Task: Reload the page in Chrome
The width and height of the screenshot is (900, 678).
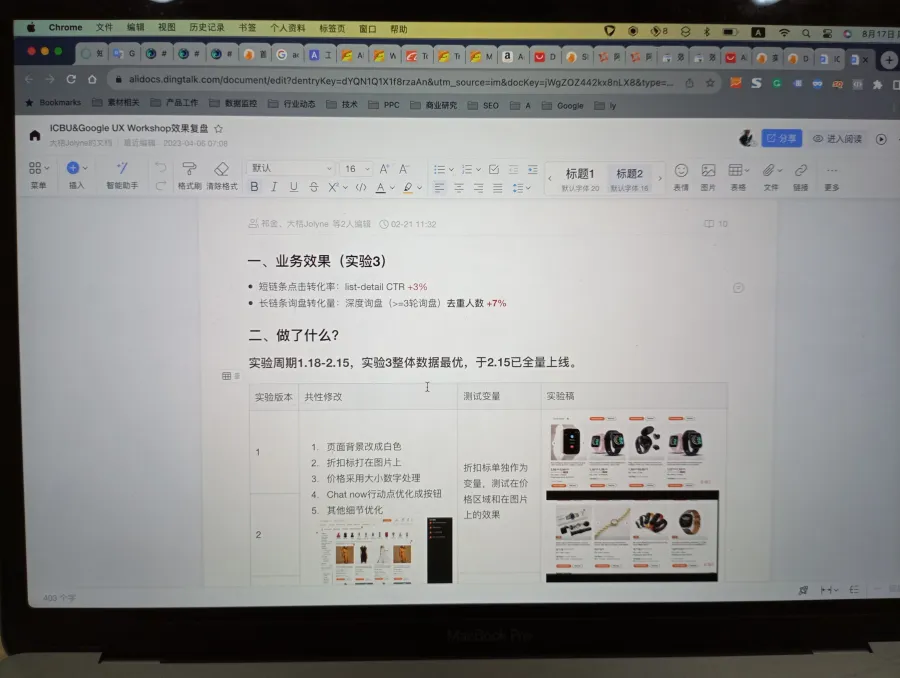Action: pos(71,79)
